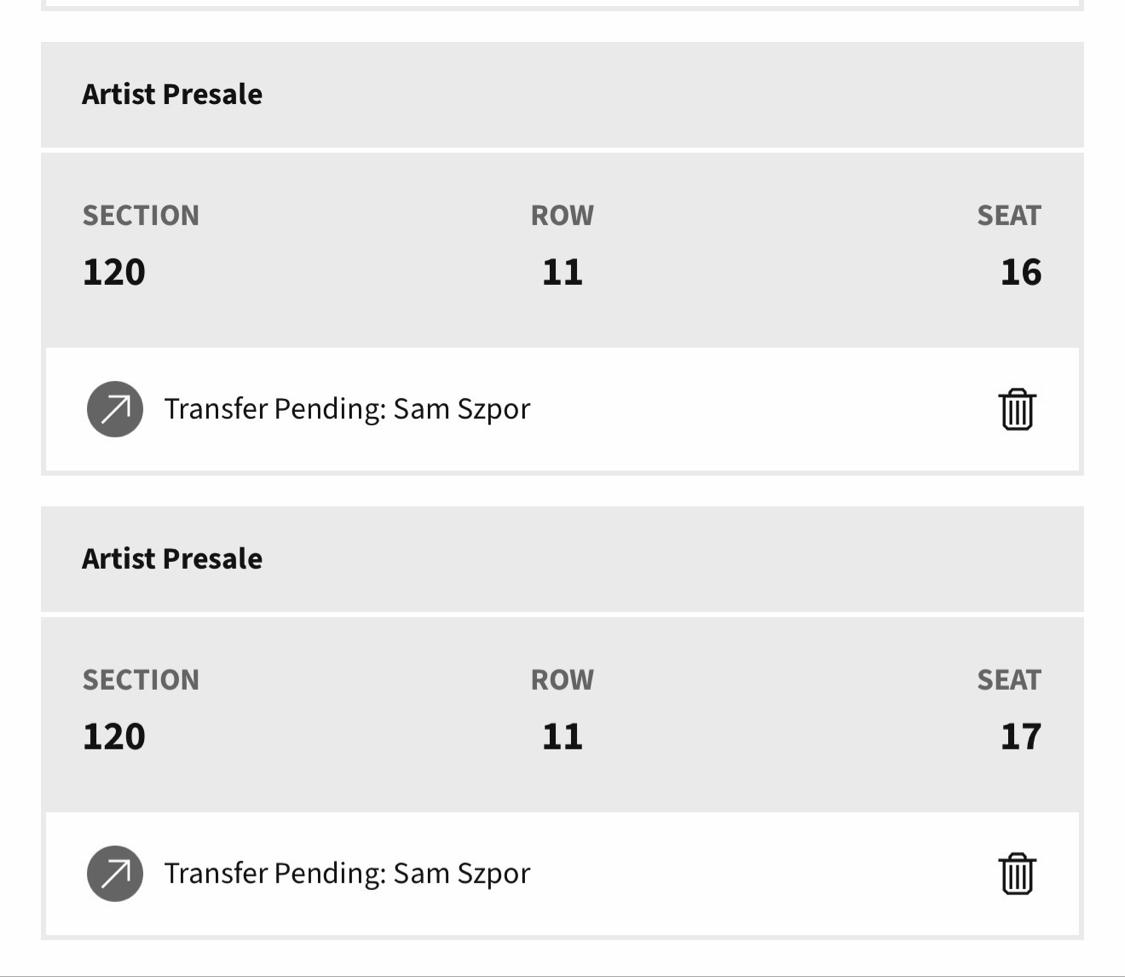Select section 120 on the seat 16 ticket
1125x977 pixels.
coord(114,273)
